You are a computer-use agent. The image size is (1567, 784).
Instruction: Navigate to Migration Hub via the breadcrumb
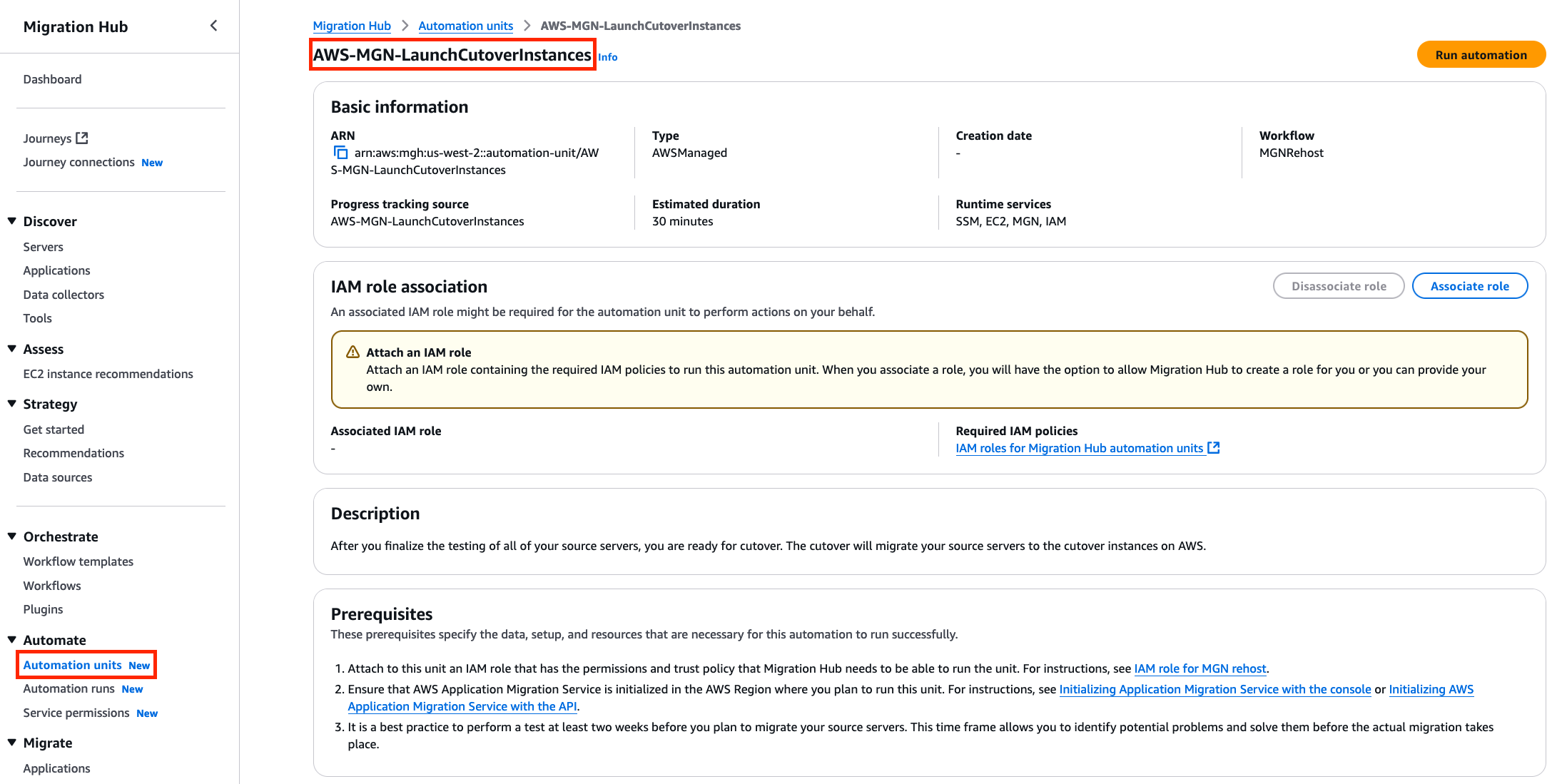click(352, 25)
